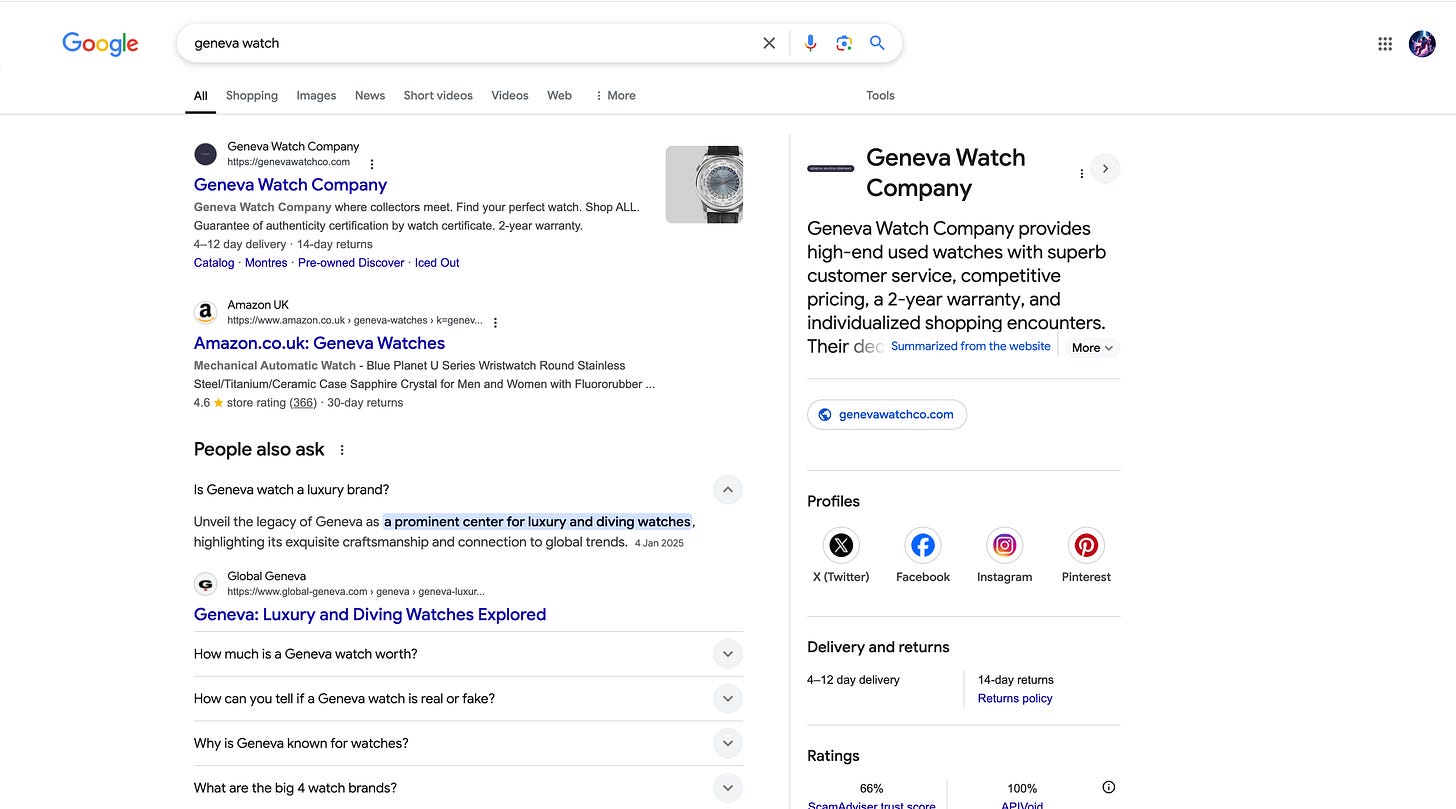Click the blue magnifier search icon
Image resolution: width=1456 pixels, height=809 pixels.
point(877,43)
